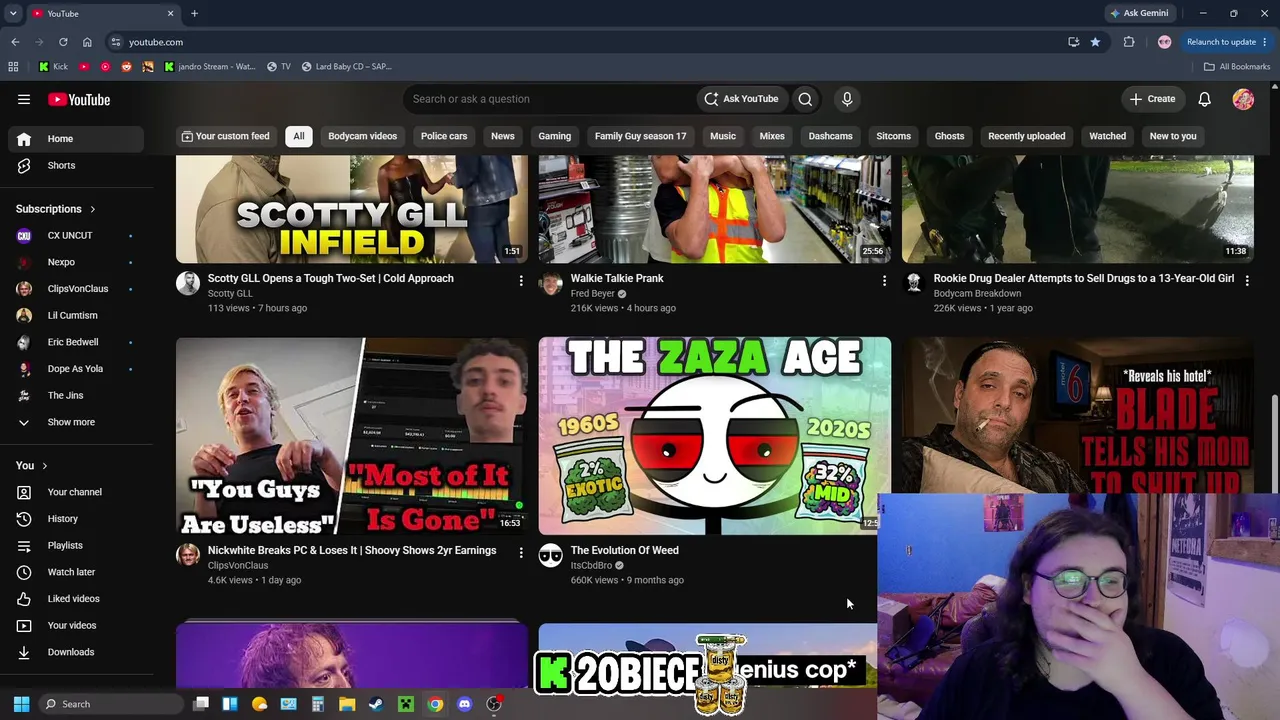This screenshot has width=1280, height=720.
Task: Select the Bodycam videos chip
Action: [x=363, y=136]
